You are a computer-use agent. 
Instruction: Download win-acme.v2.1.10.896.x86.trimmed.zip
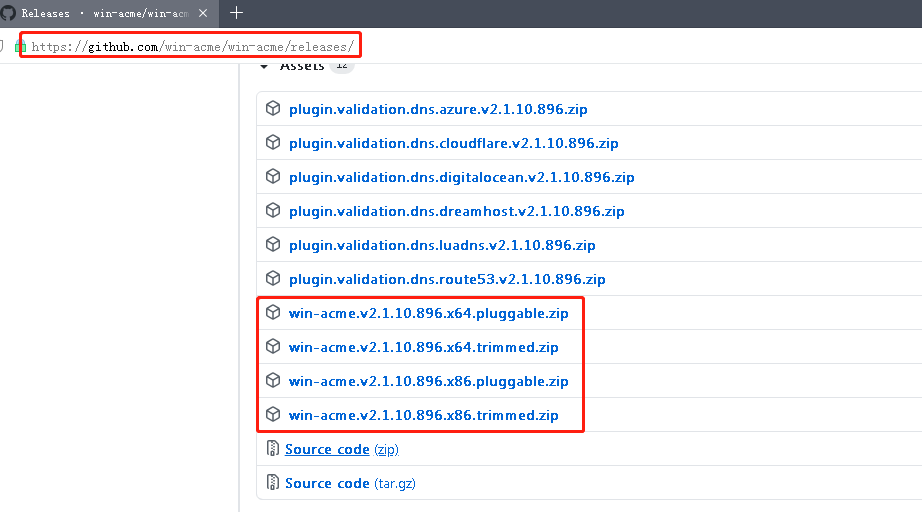[423, 416]
